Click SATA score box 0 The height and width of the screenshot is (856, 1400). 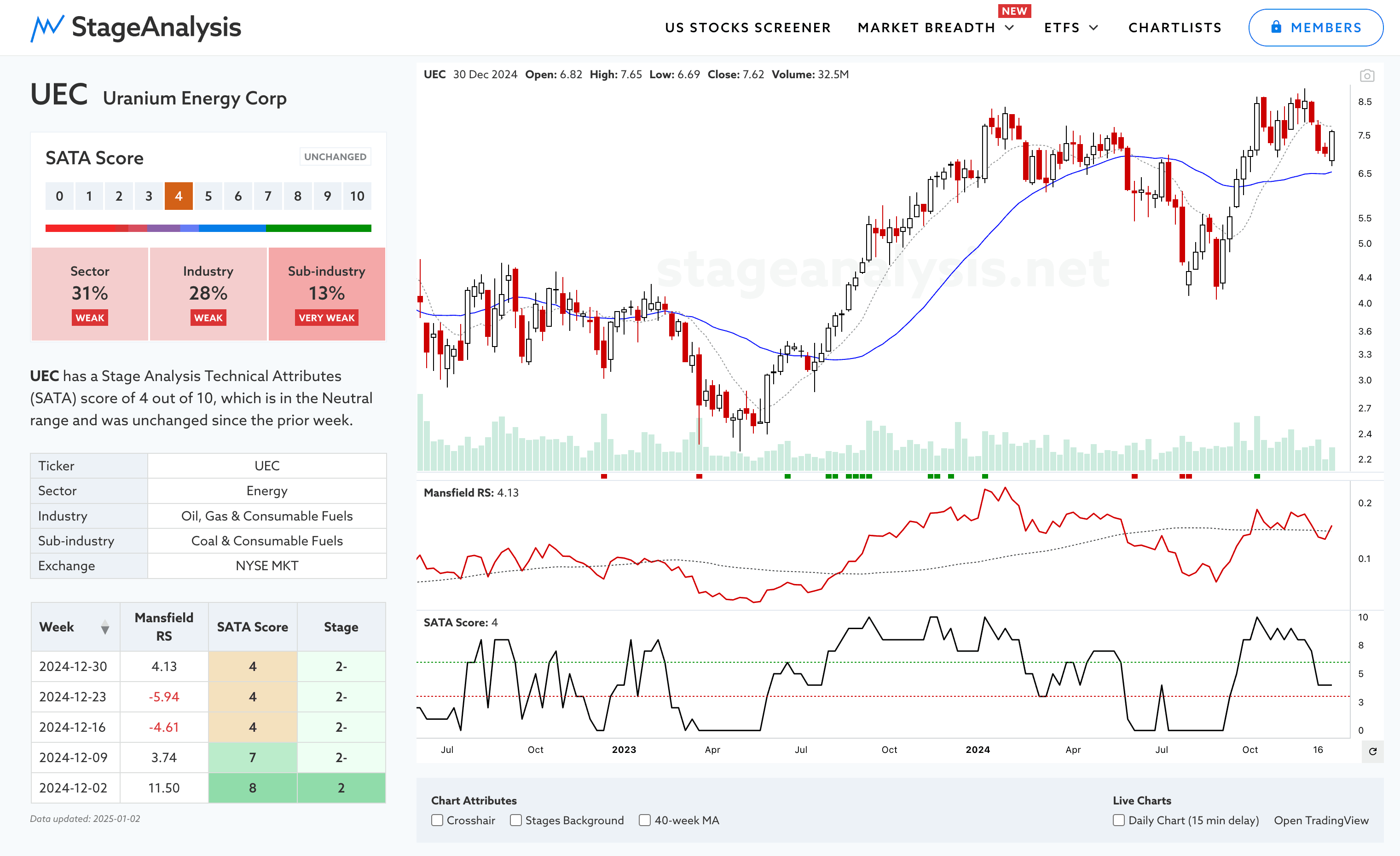[60, 196]
